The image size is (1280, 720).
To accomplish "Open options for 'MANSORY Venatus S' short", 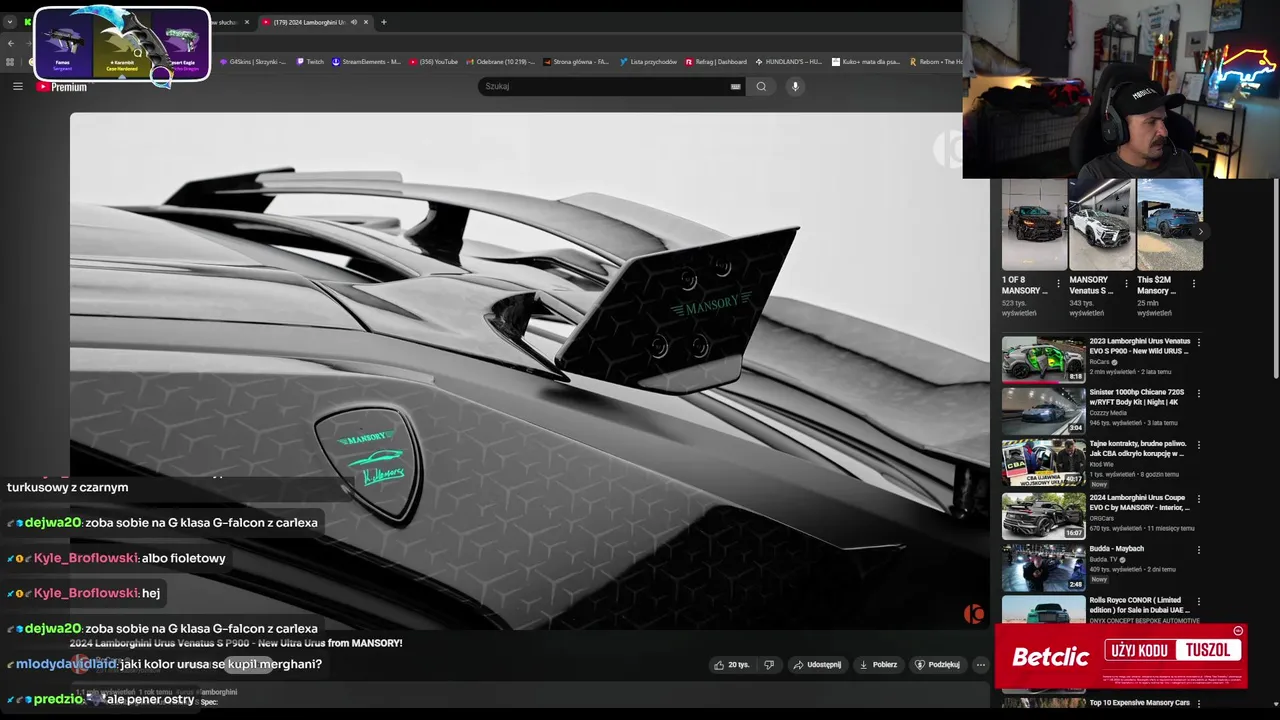I will click(x=1126, y=283).
